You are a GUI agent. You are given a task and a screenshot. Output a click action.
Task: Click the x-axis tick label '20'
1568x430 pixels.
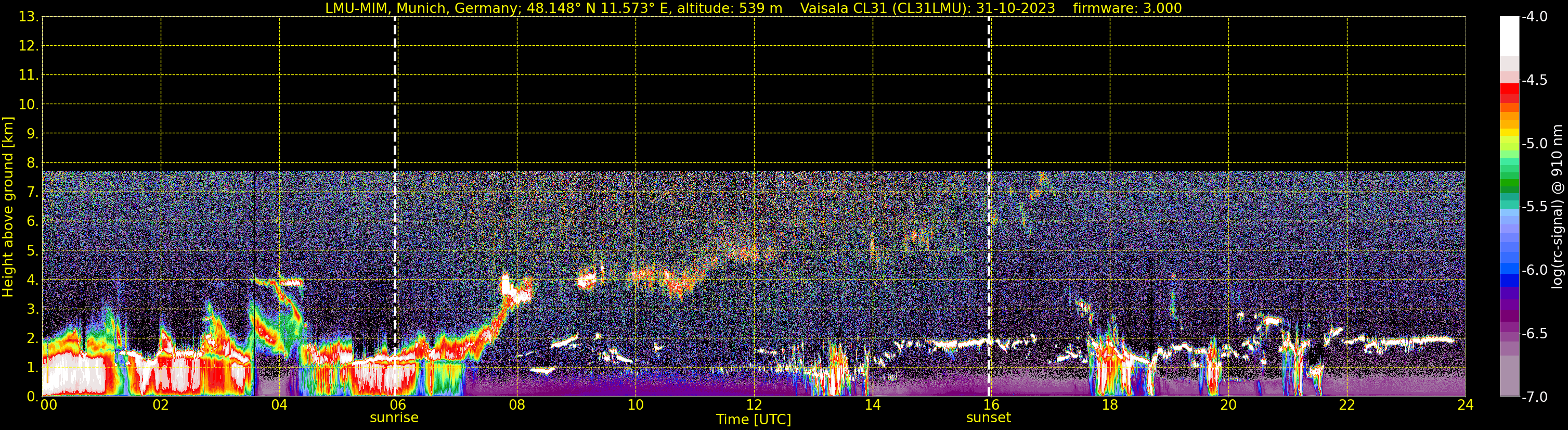(x=1228, y=405)
